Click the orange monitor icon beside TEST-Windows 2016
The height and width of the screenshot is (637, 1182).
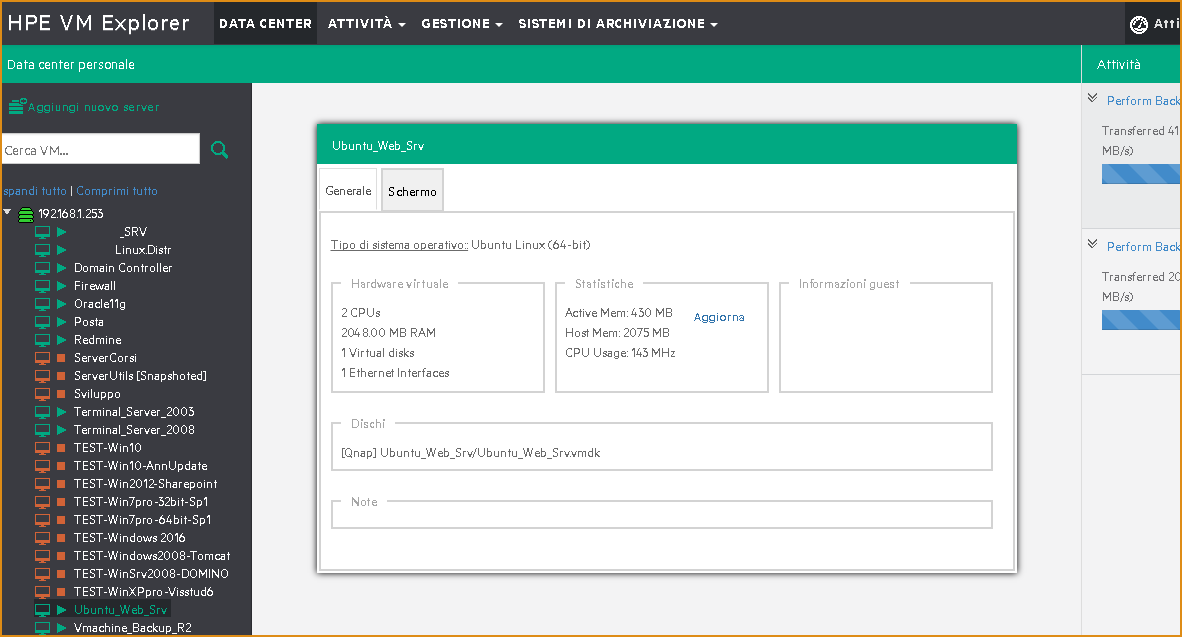click(42, 538)
